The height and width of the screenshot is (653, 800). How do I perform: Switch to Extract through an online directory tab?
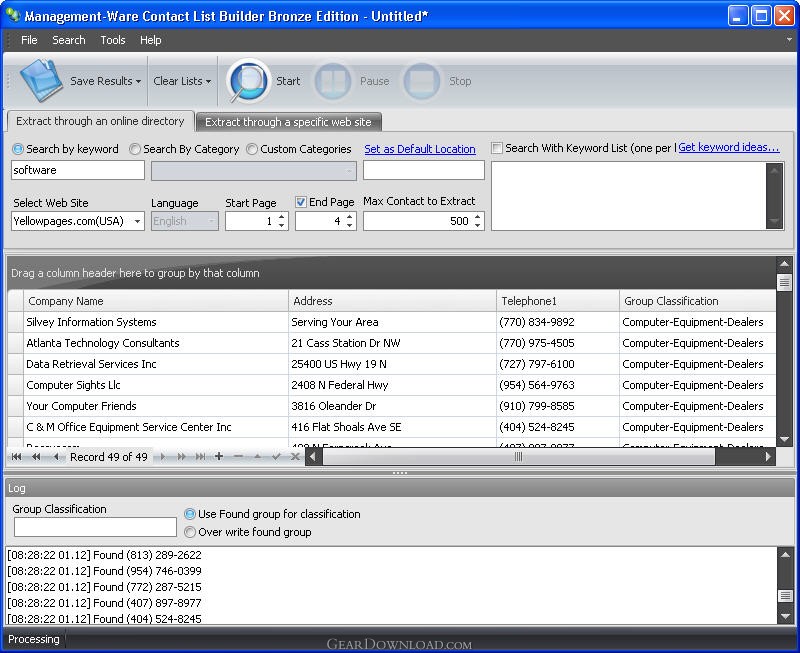point(100,121)
